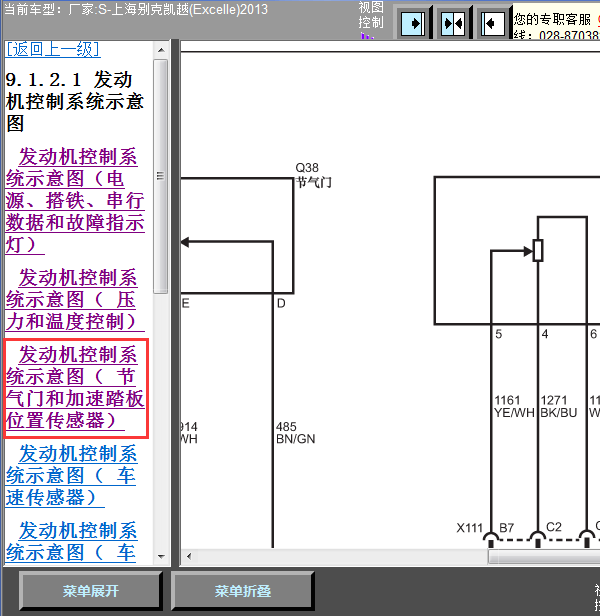The width and height of the screenshot is (600, 616).
Task: Click the left-arrow view control icon
Action: pyautogui.click(x=493, y=24)
